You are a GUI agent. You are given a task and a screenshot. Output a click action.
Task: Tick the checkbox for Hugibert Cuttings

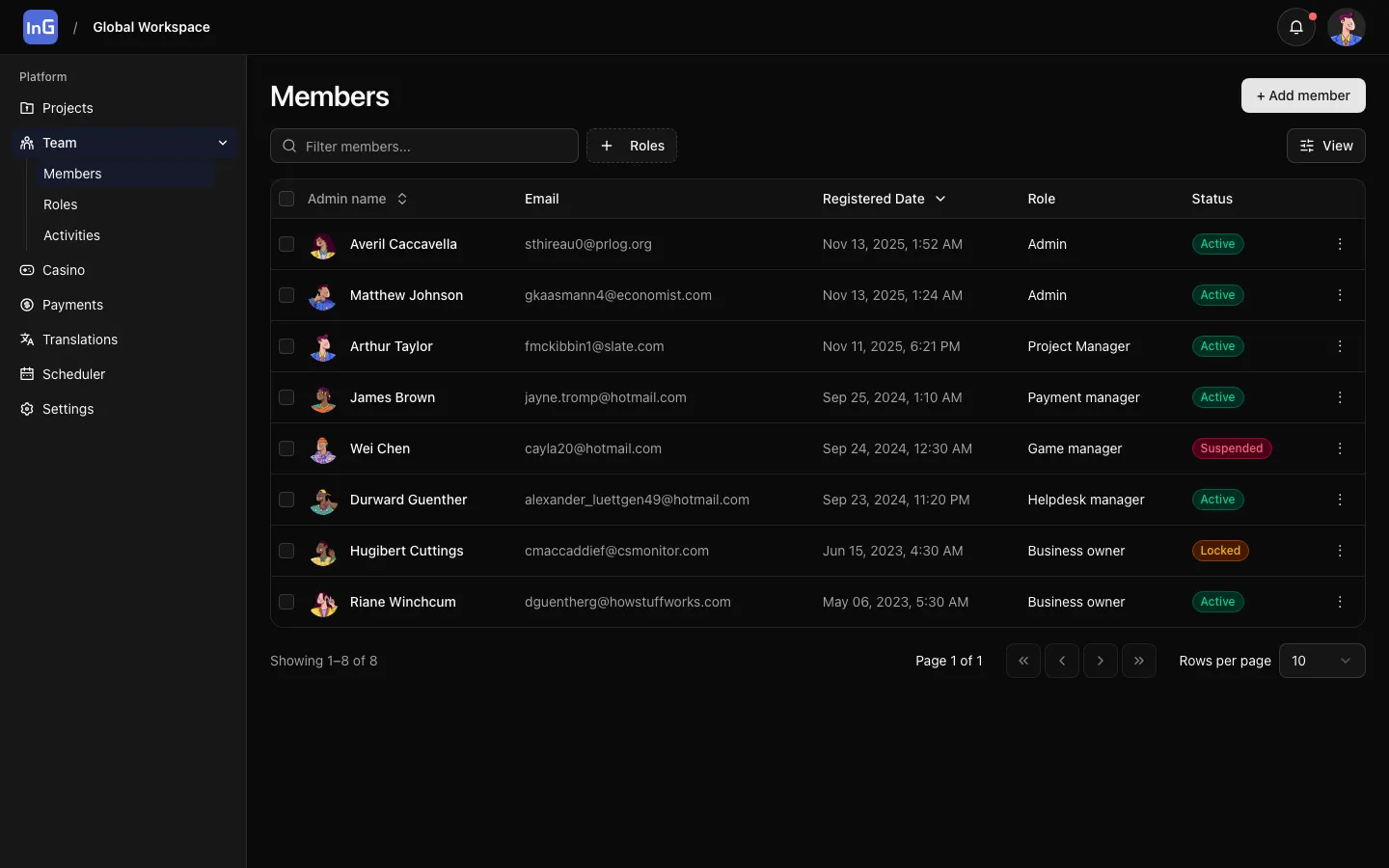286,551
